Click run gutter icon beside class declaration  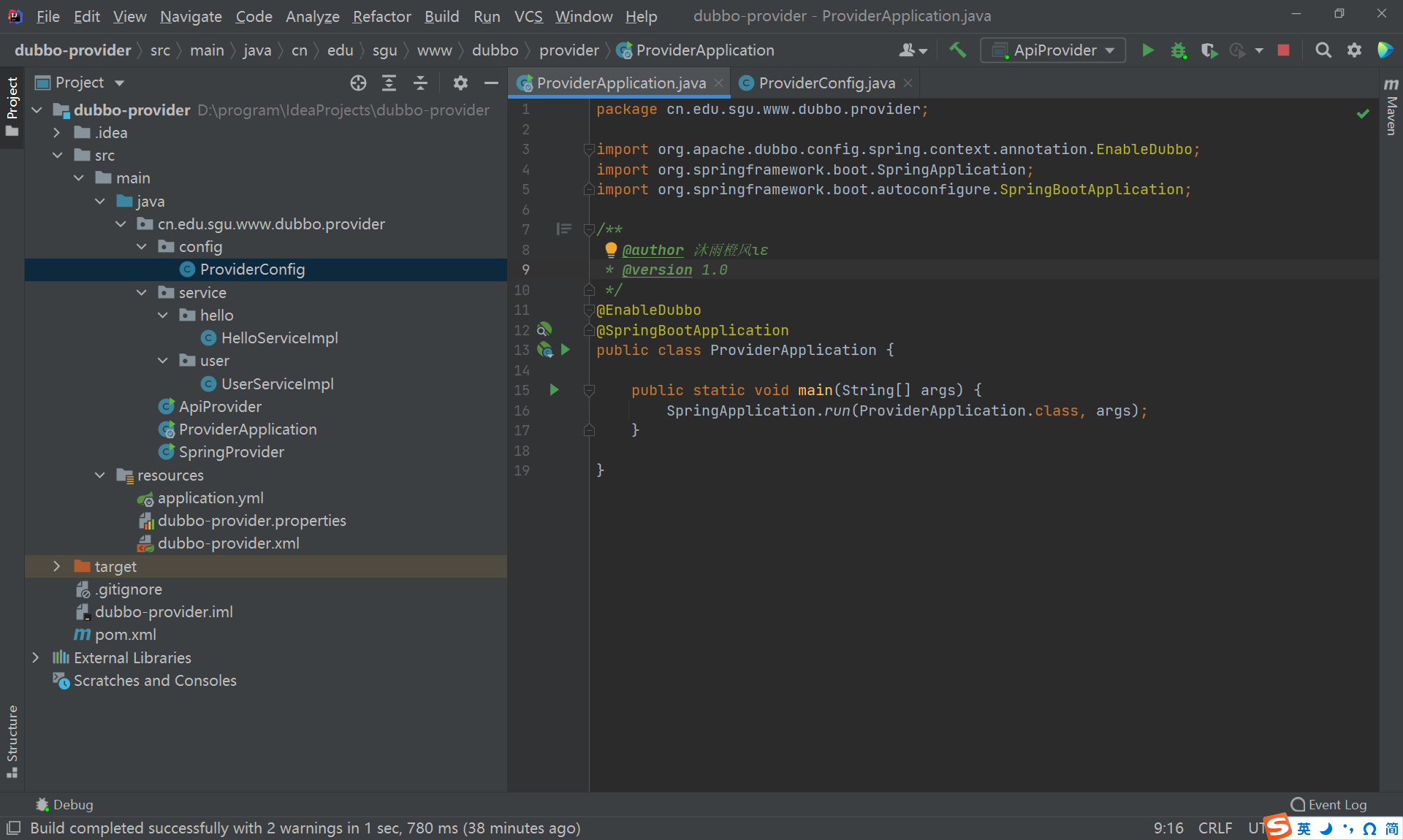[566, 350]
